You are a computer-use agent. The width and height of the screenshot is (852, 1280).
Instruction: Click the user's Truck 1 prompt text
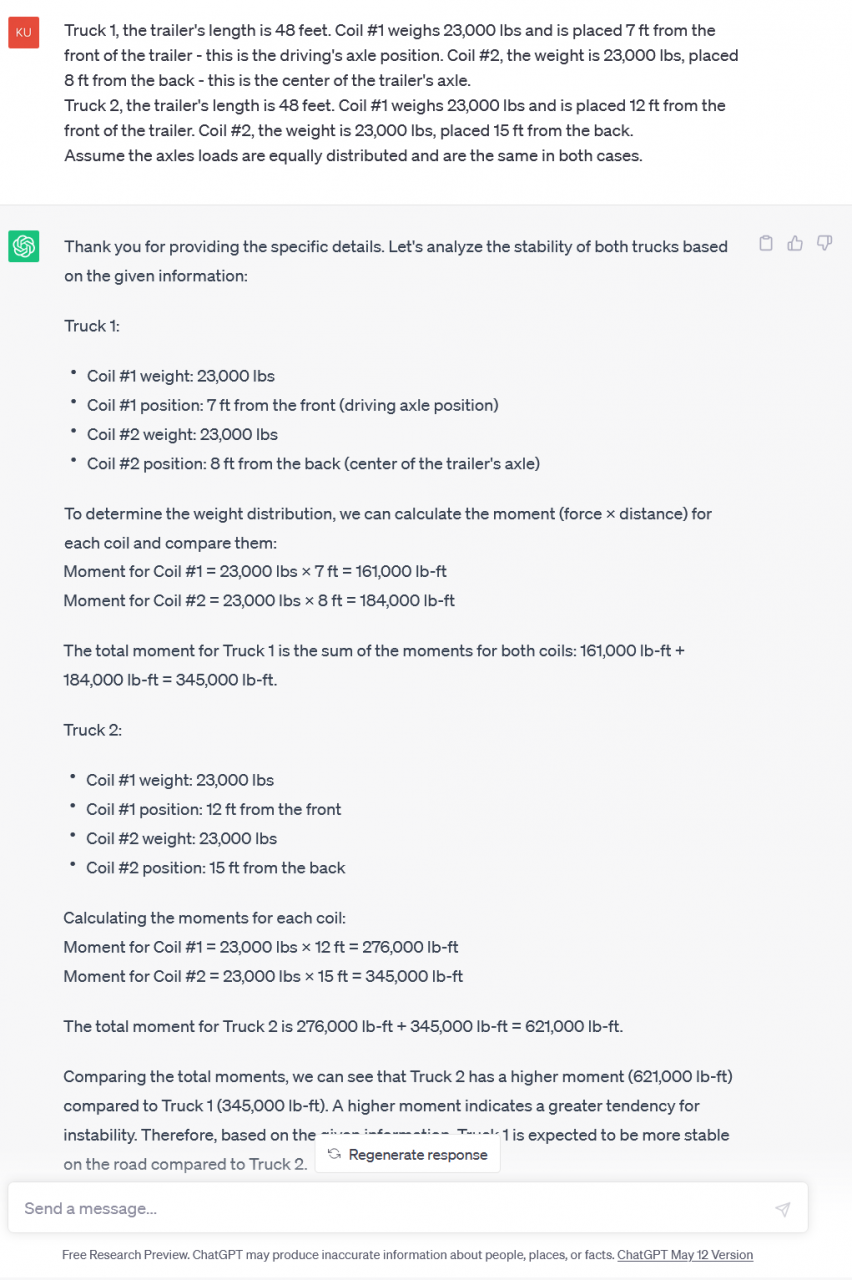point(390,31)
